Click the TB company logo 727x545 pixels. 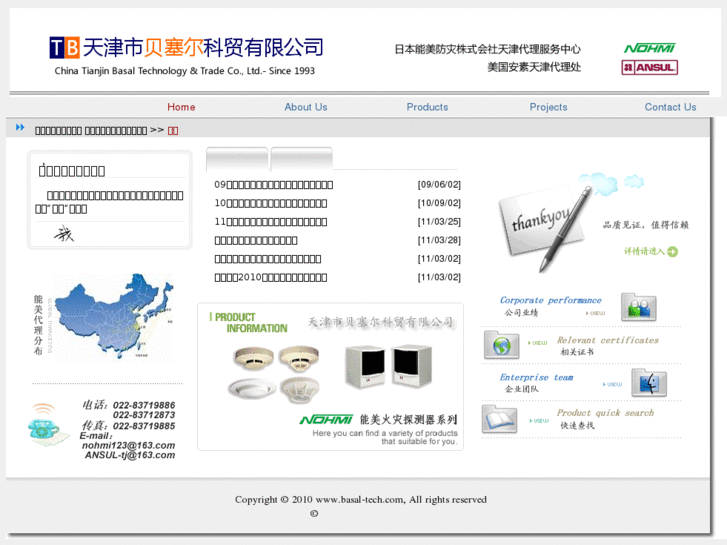(64, 48)
